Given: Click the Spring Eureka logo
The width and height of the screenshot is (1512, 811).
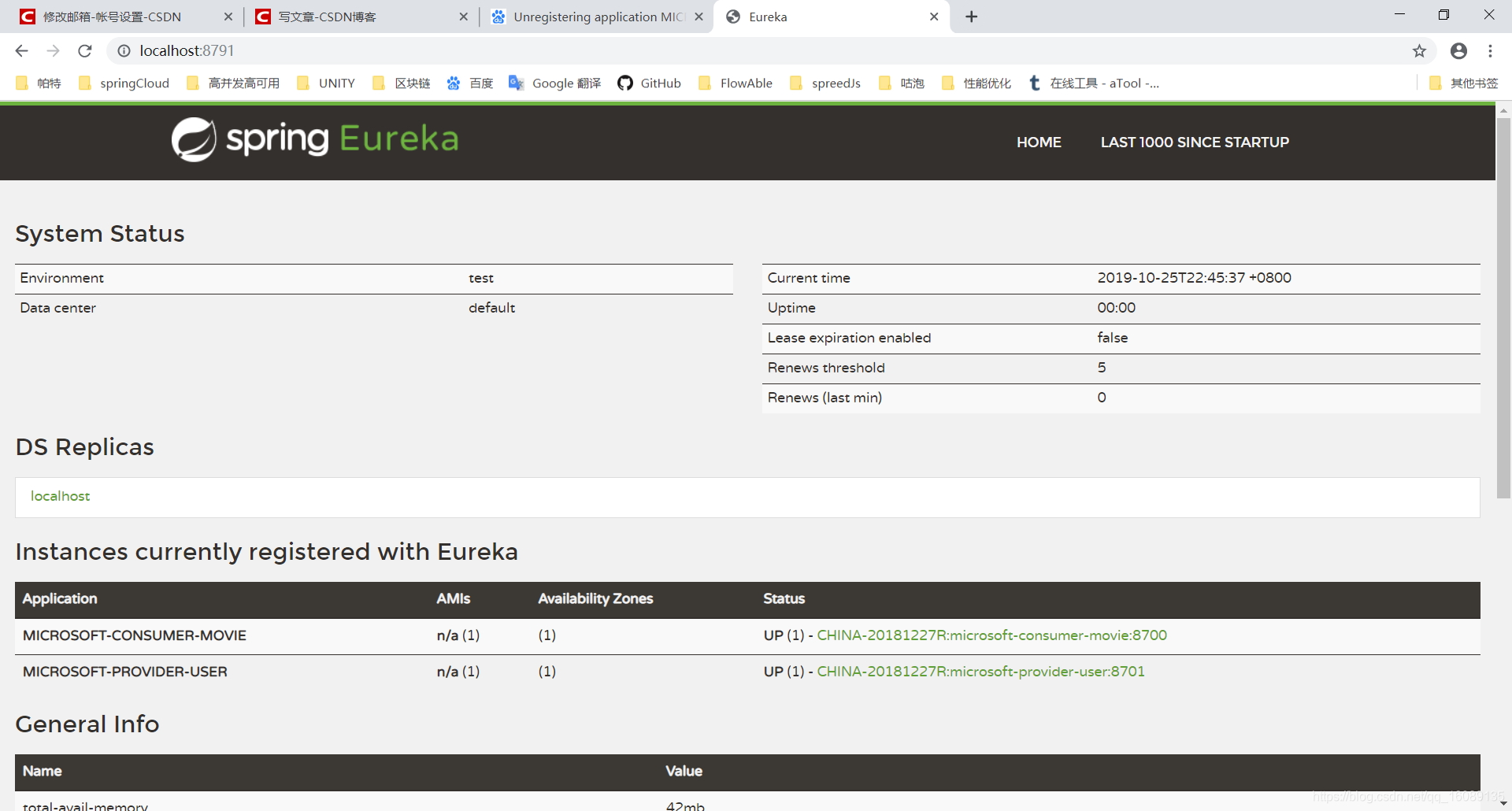Looking at the screenshot, I should point(315,139).
